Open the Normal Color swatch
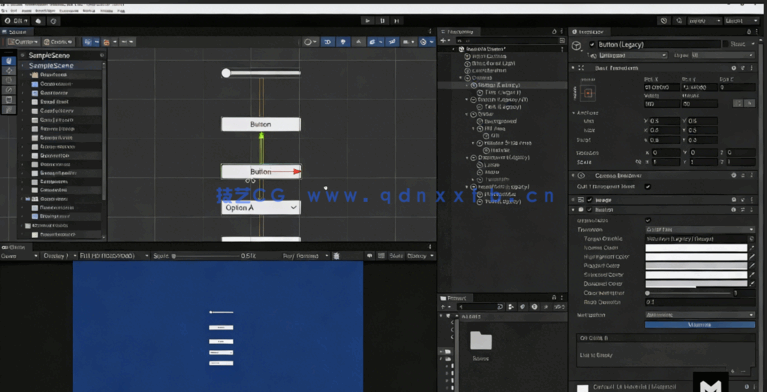Screen dimensions: 767x392 coord(696,248)
